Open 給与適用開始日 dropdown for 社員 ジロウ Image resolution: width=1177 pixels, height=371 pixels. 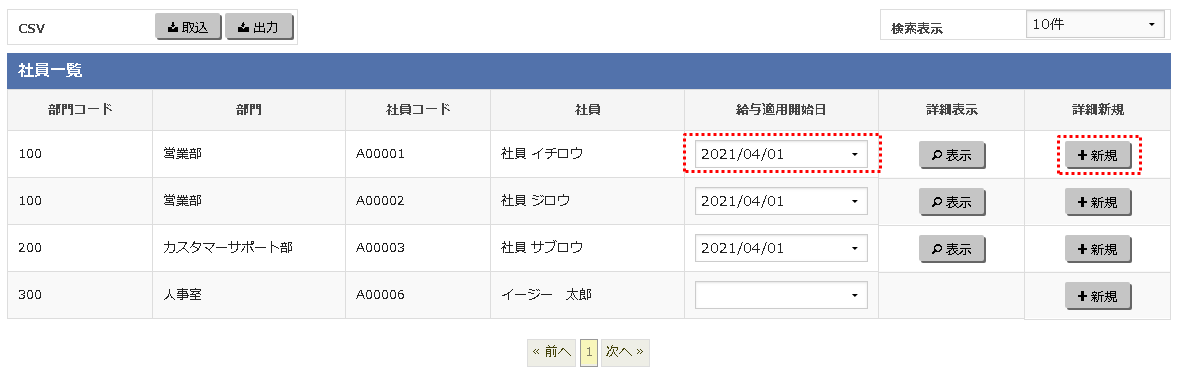[x=781, y=201]
